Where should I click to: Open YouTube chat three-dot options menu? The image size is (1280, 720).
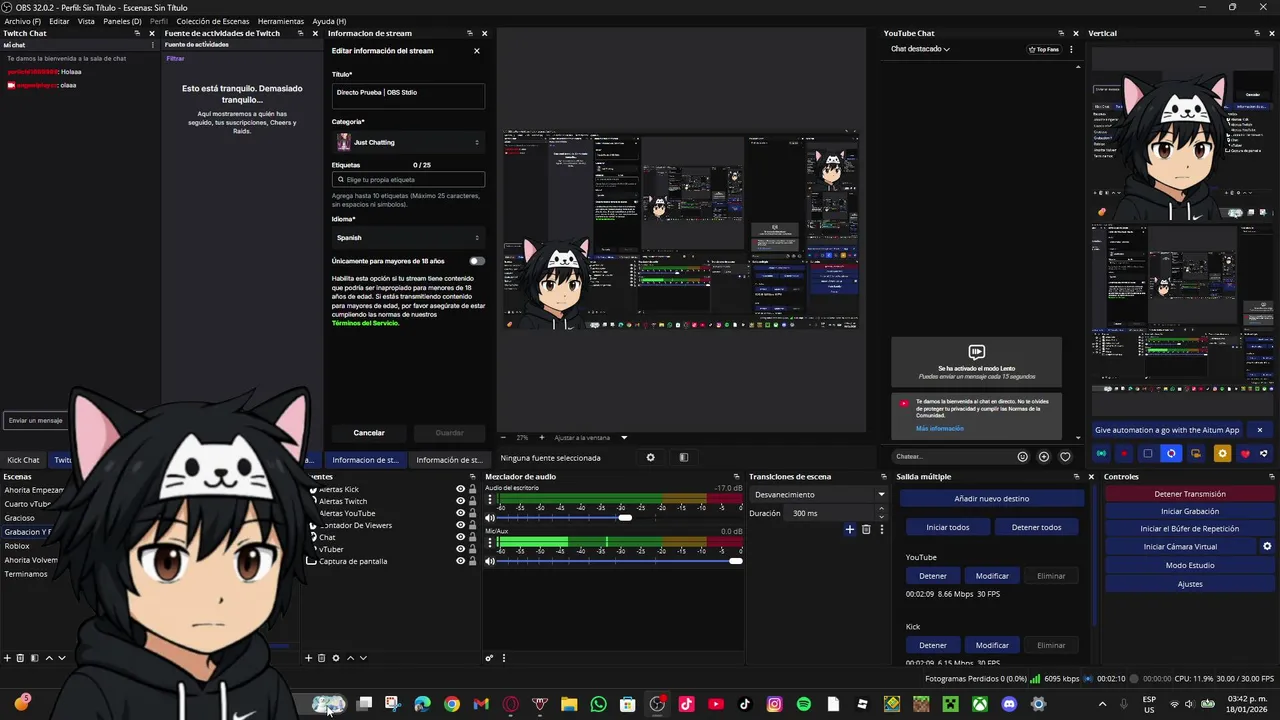1071,49
